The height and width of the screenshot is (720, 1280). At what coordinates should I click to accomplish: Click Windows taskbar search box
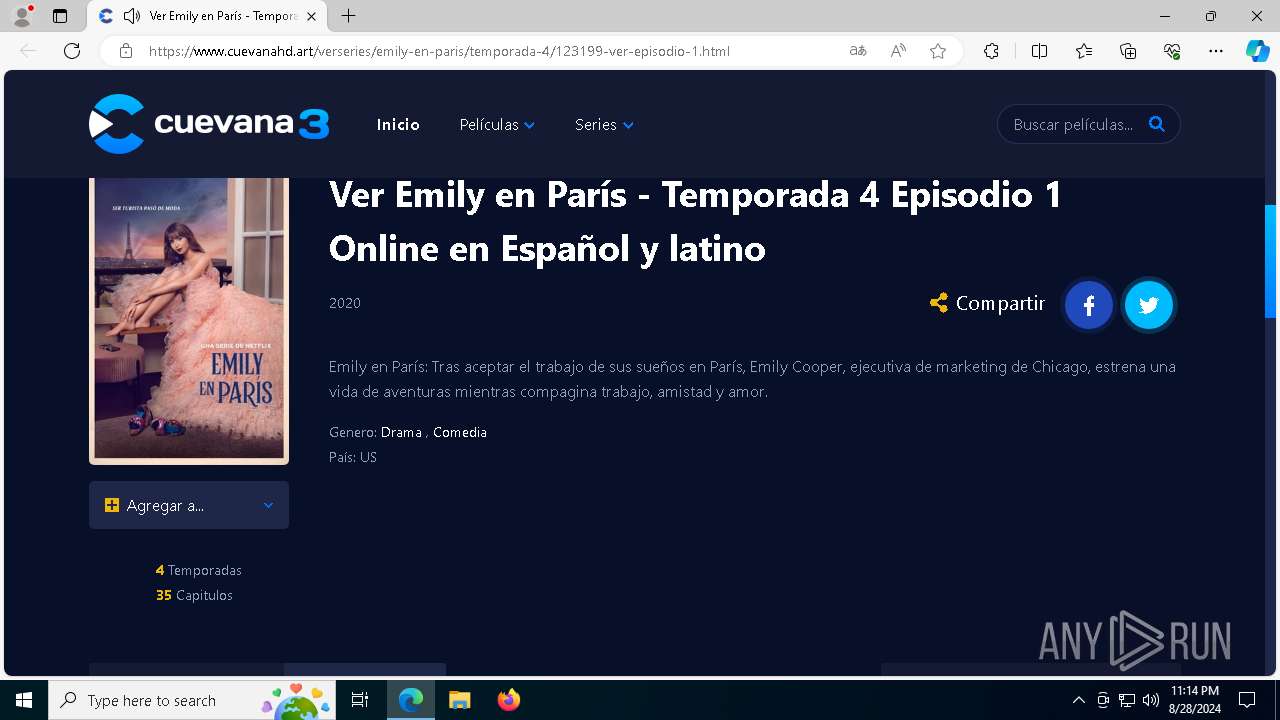point(192,700)
